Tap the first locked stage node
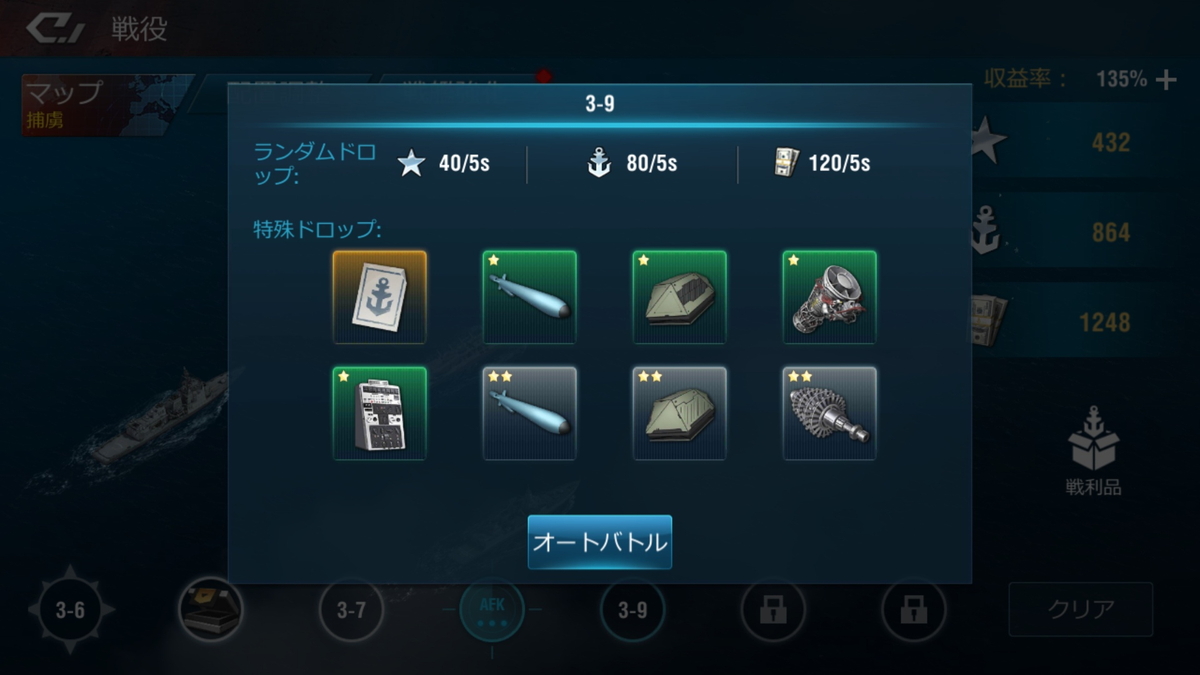 coord(773,610)
